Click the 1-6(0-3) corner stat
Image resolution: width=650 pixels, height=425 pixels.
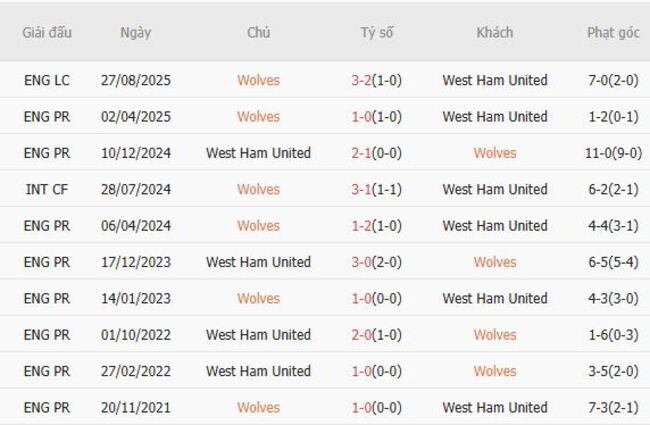613,334
